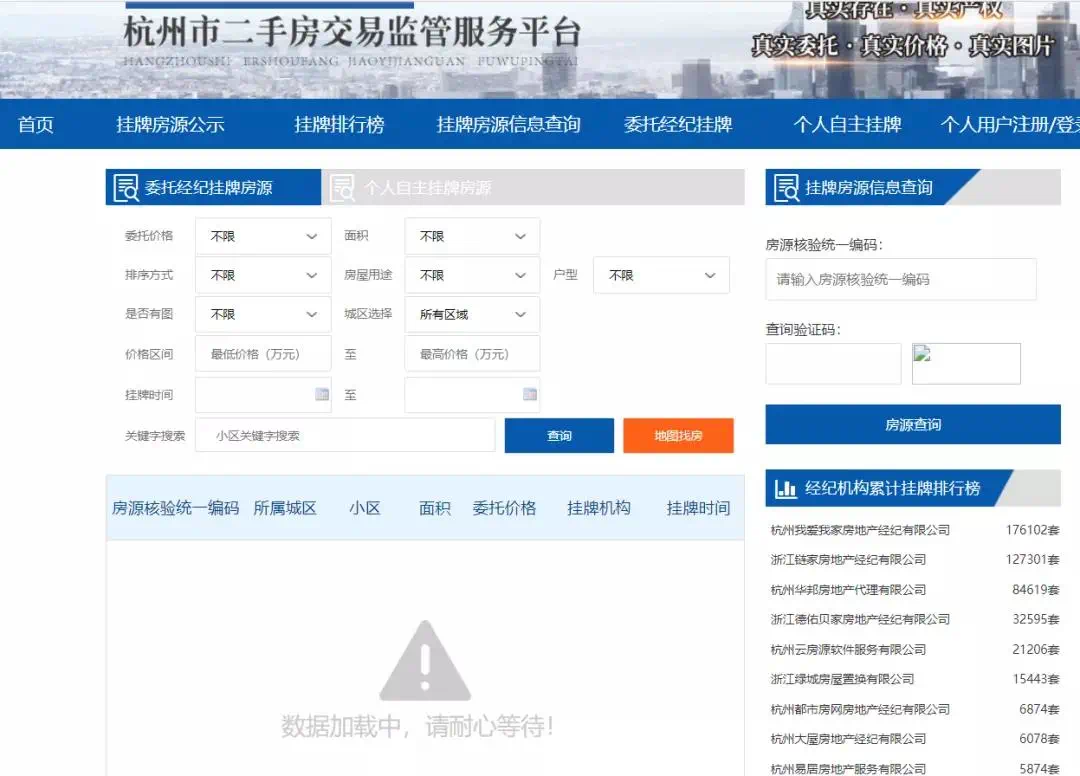This screenshot has width=1080, height=776.
Task: Click the 小区关键字搜索 input field
Action: tap(345, 436)
